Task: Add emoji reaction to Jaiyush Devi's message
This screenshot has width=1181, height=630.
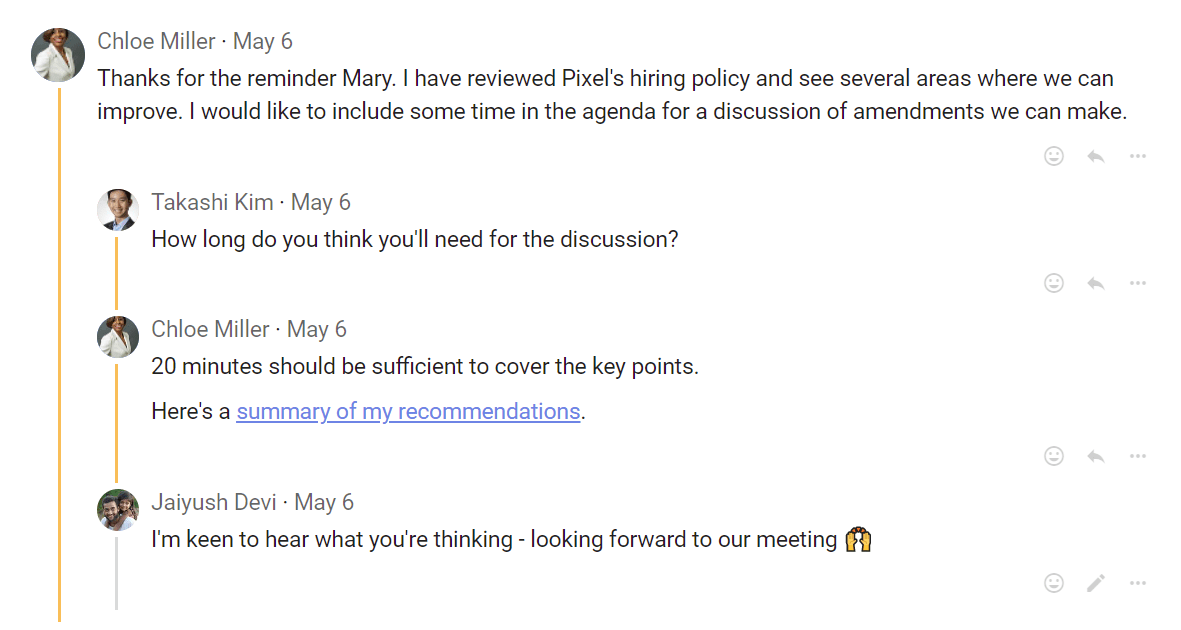Action: (x=1054, y=583)
